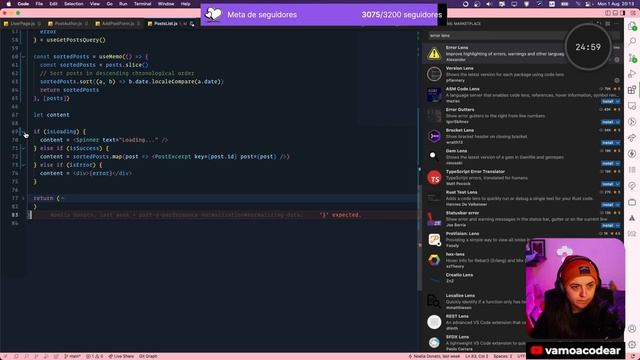This screenshot has height=360, width=640.
Task: Install the Rust Test Lens extension
Action: pyautogui.click(x=608, y=204)
